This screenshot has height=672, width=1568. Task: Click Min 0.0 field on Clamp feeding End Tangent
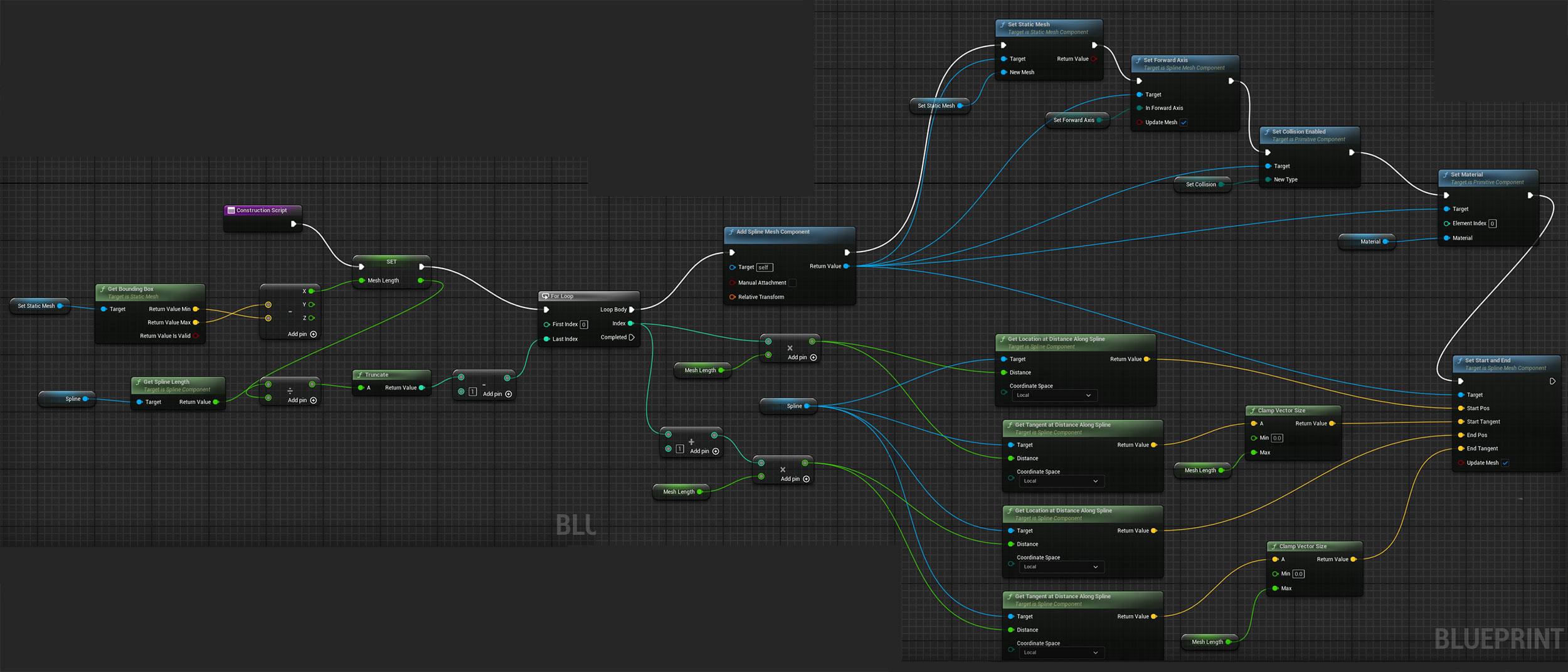tap(1298, 573)
